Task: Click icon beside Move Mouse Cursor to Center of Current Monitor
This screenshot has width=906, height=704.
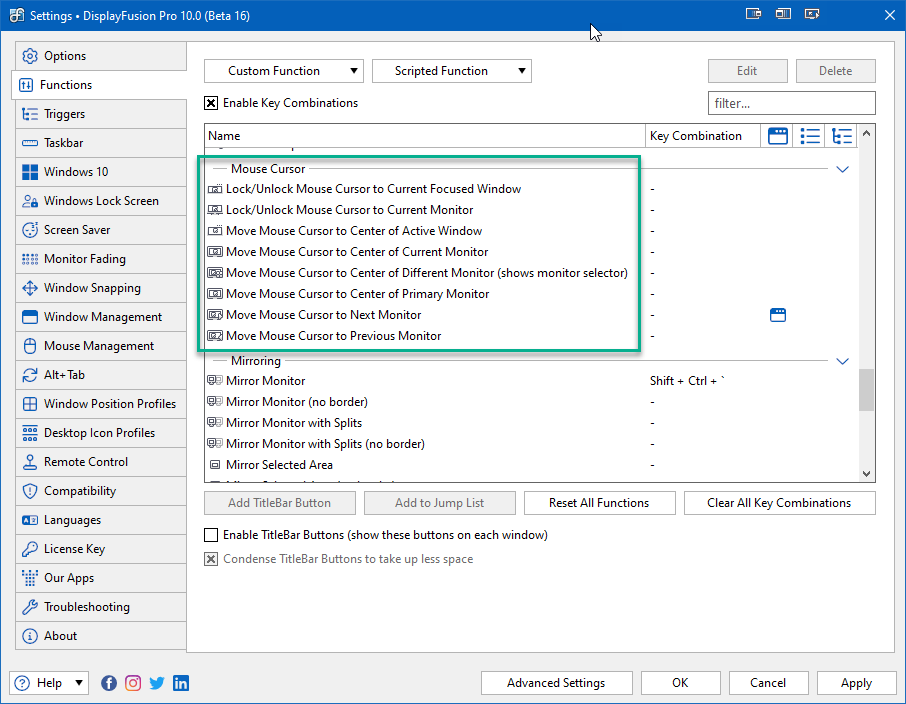Action: 215,252
